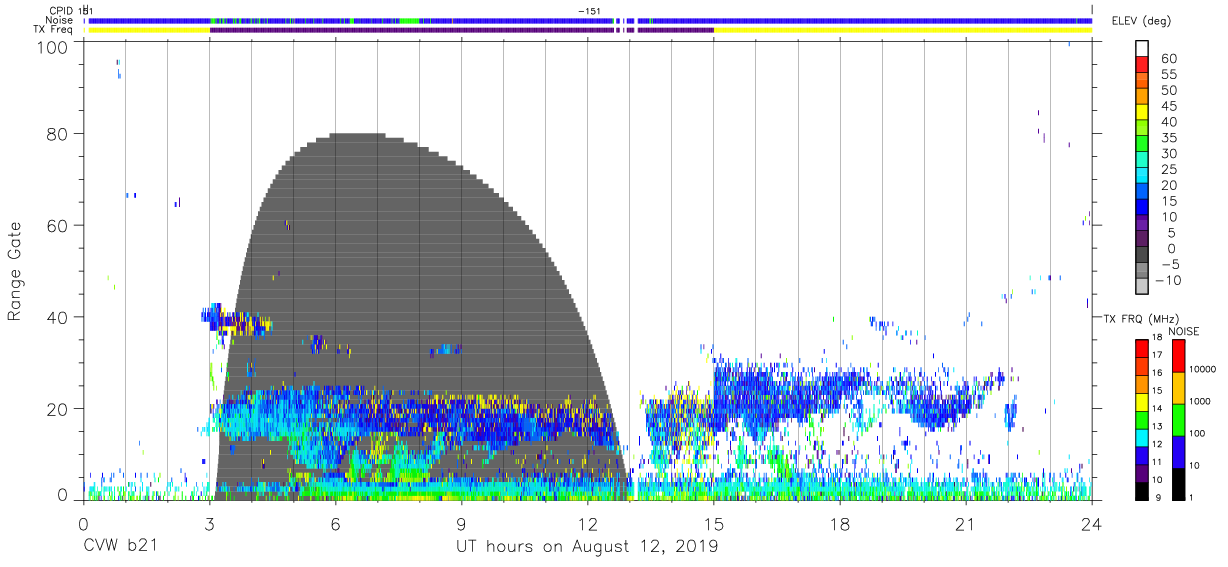Click the '-151' CPID value text

(589, 10)
